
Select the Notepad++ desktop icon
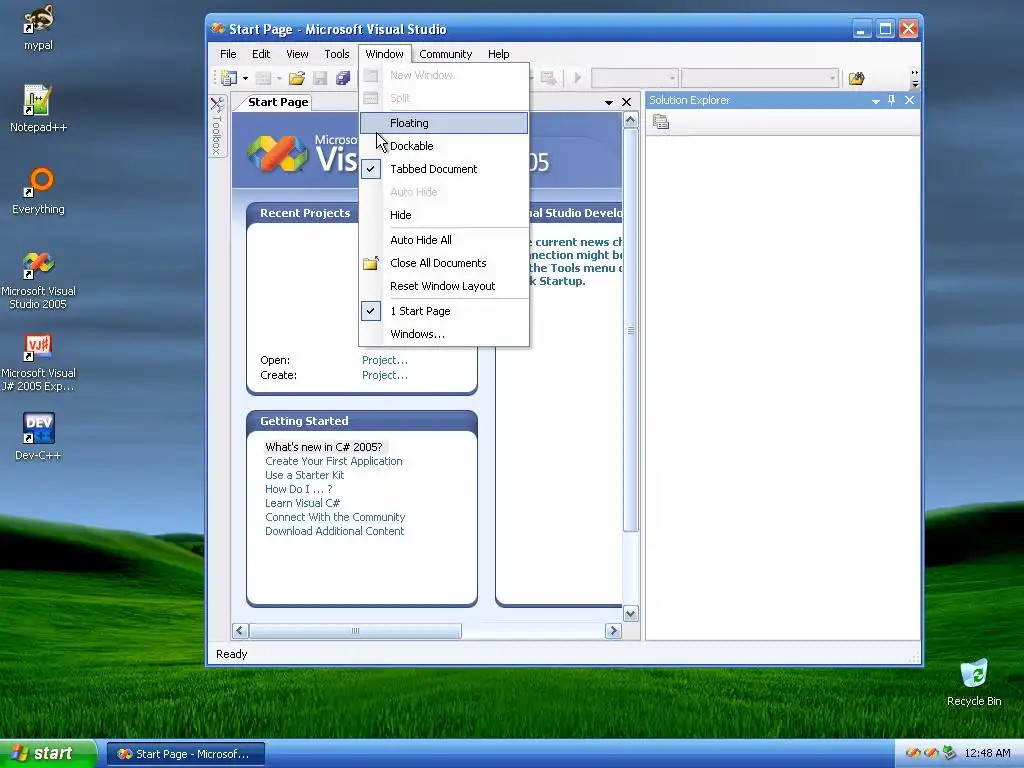[38, 108]
